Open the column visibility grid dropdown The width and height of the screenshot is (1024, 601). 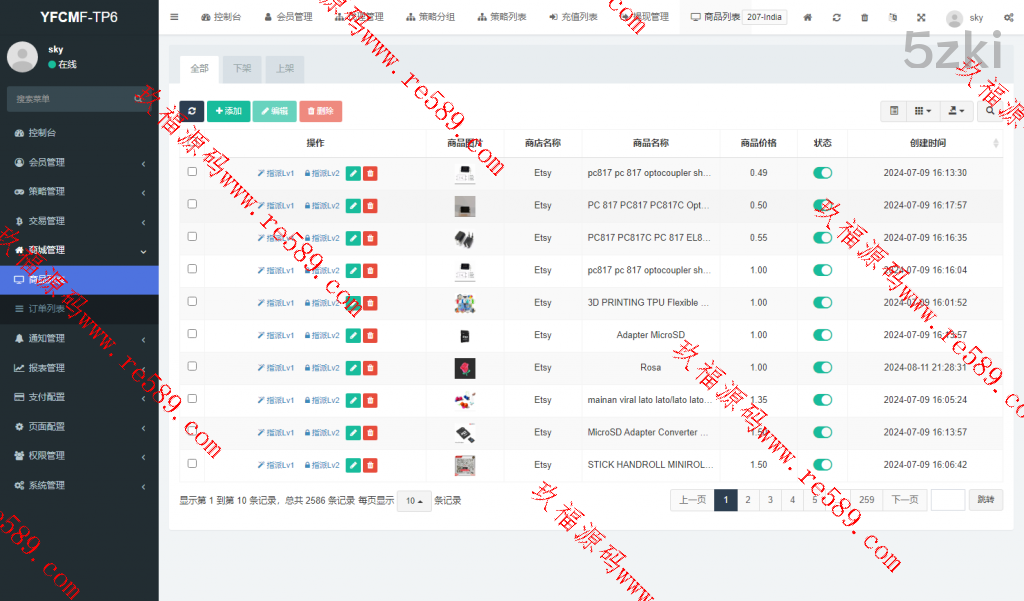924,111
